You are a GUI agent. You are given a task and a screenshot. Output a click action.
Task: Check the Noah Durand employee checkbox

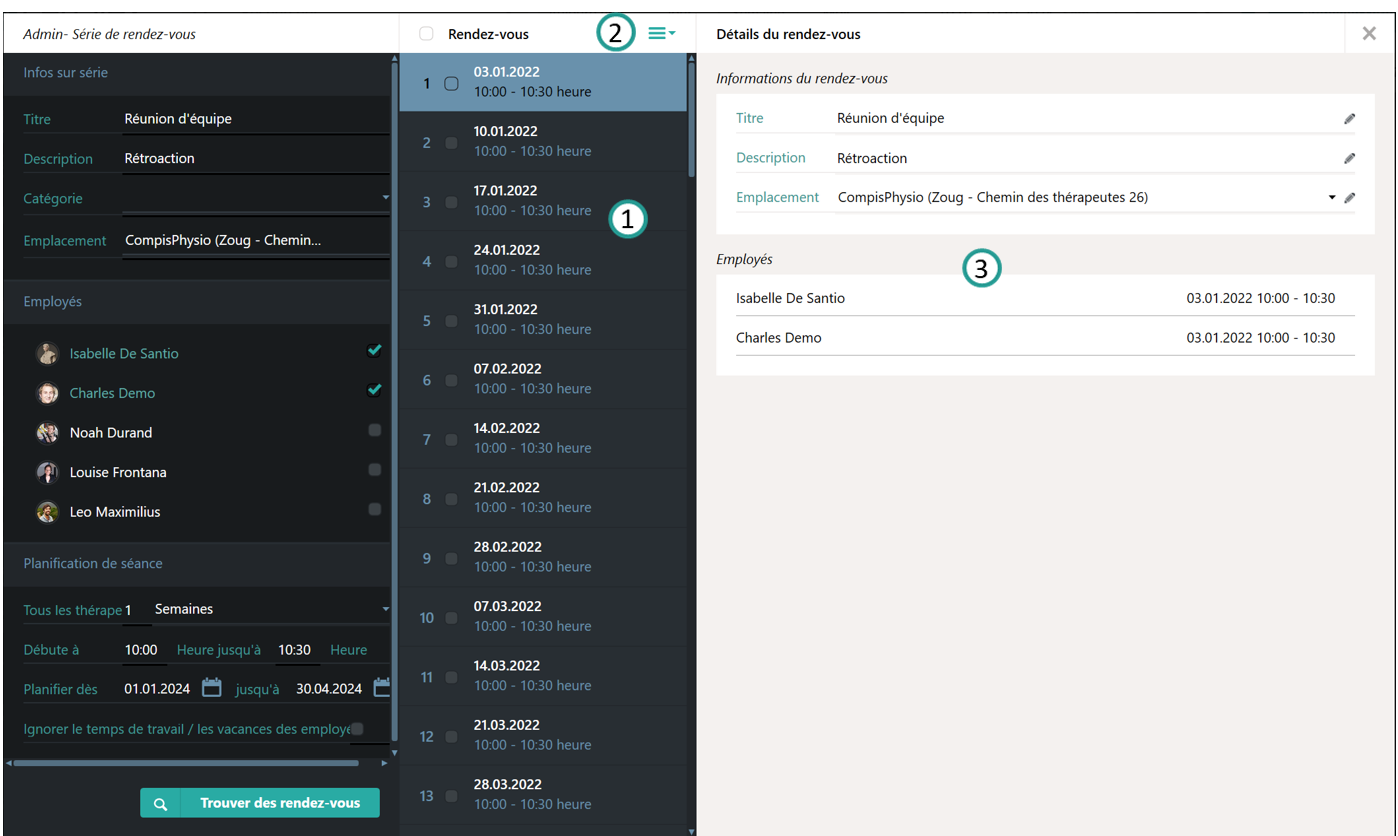click(x=374, y=431)
